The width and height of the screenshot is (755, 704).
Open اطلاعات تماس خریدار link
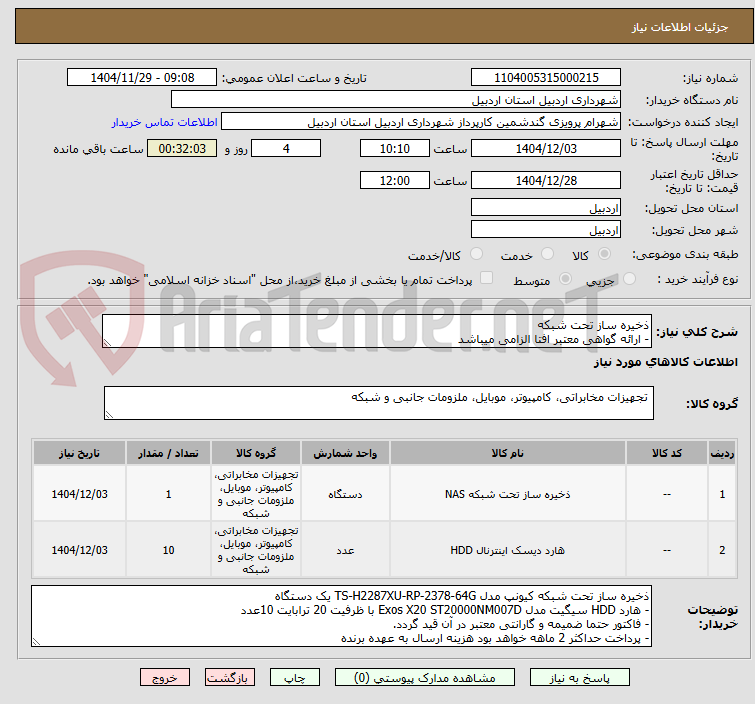point(165,122)
